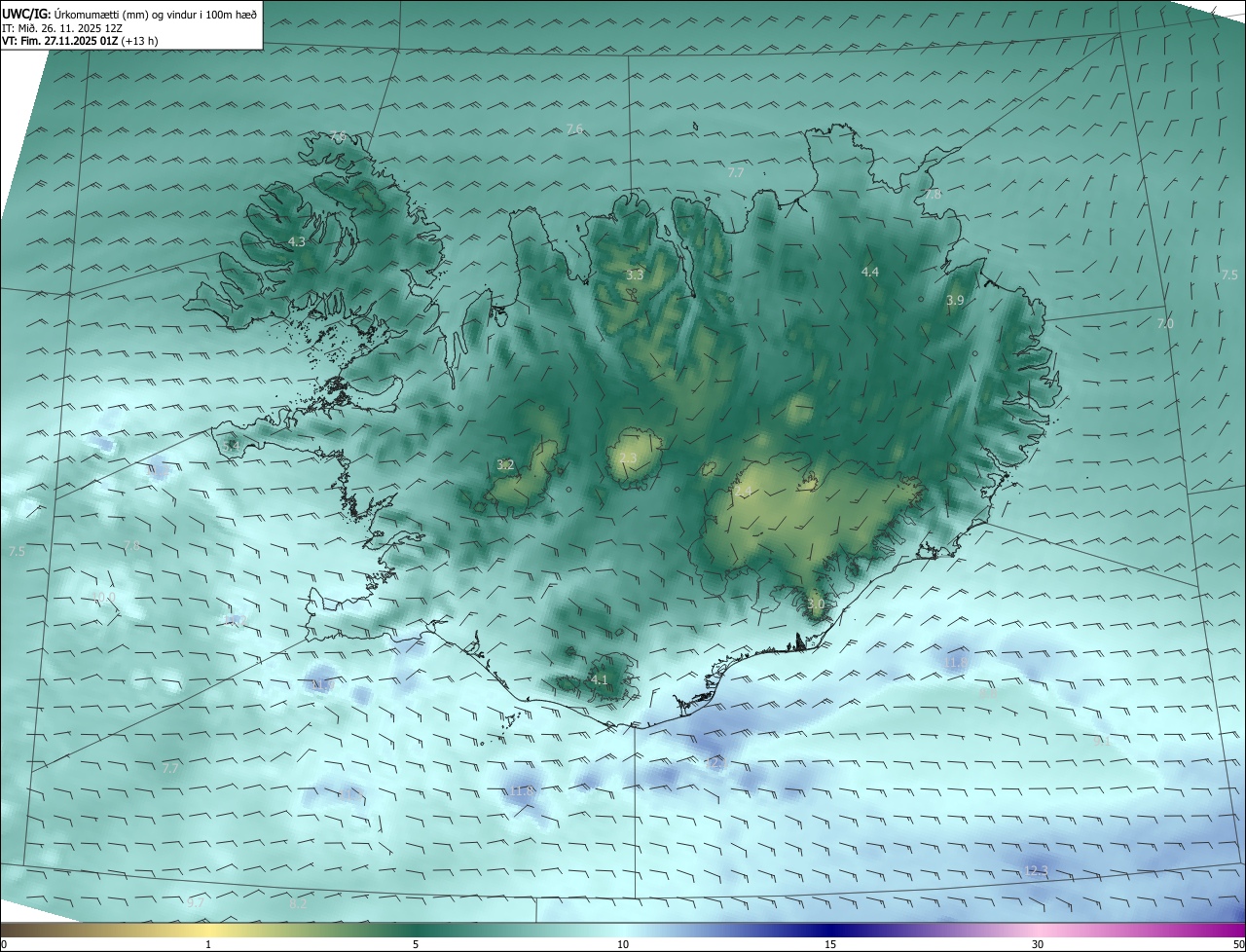Click the '7.0' value east of Iceland
Viewport: 1246px width, 952px height.
click(1165, 323)
